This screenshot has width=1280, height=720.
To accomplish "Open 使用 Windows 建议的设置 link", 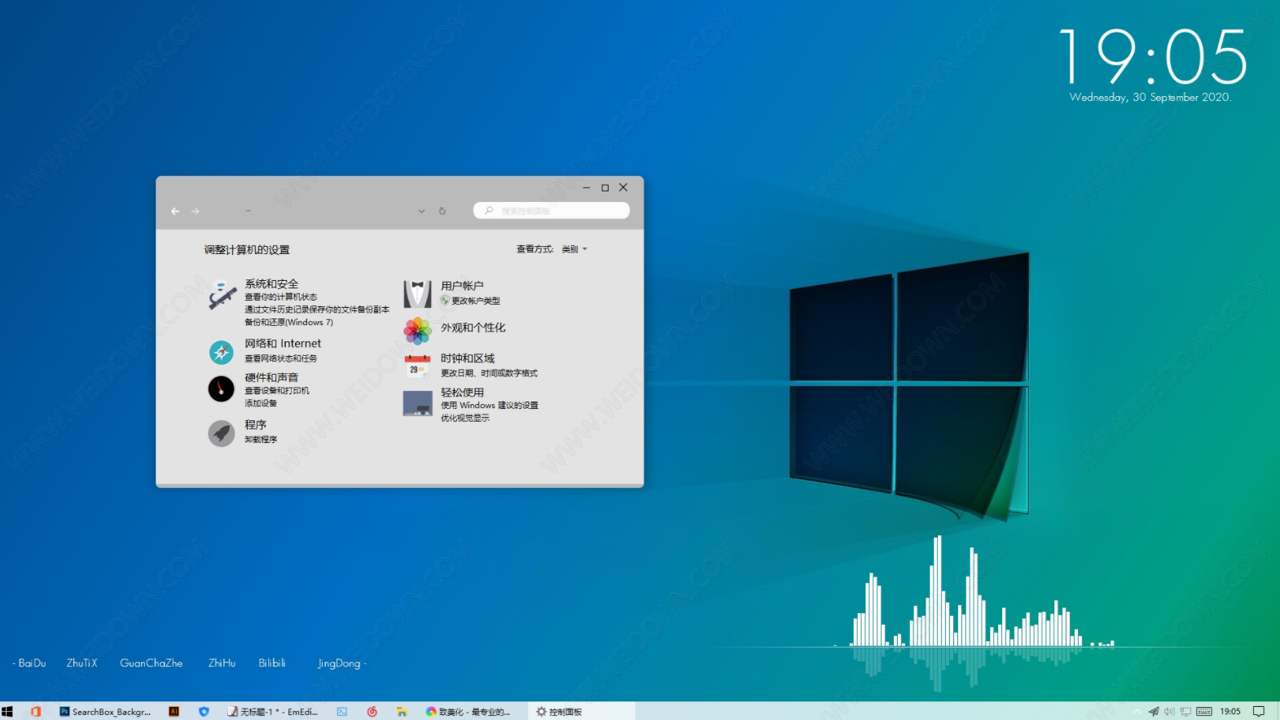I will click(x=490, y=406).
